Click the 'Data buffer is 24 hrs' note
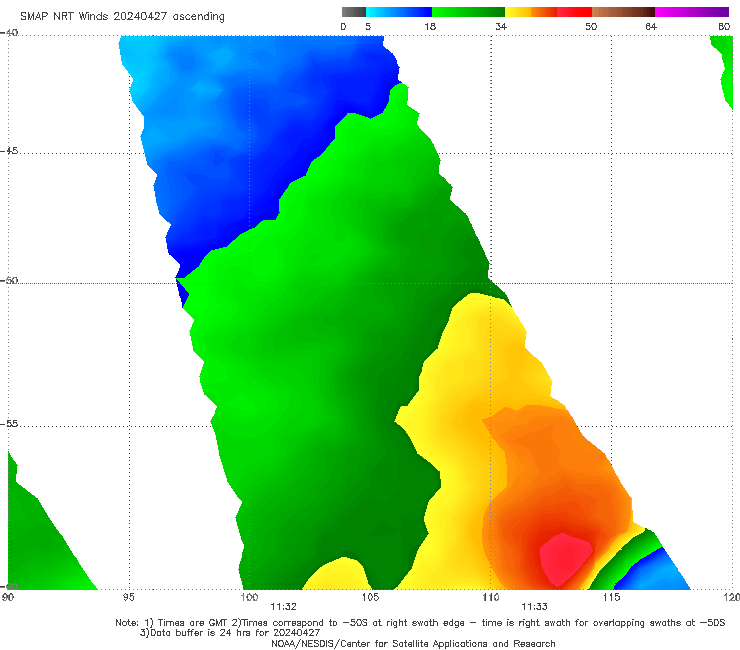740x650 pixels. click(230, 633)
